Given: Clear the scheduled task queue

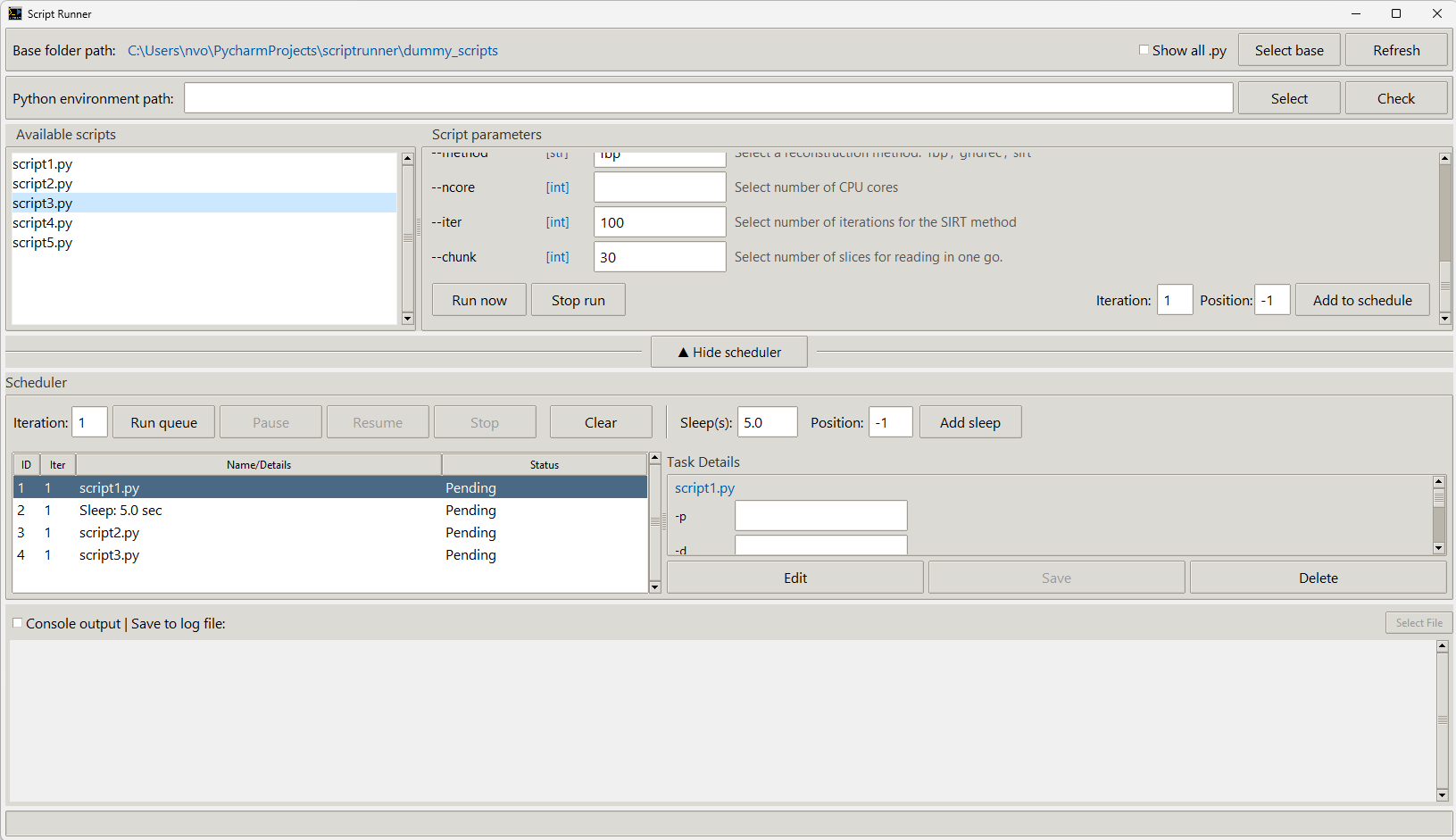Looking at the screenshot, I should [x=600, y=421].
